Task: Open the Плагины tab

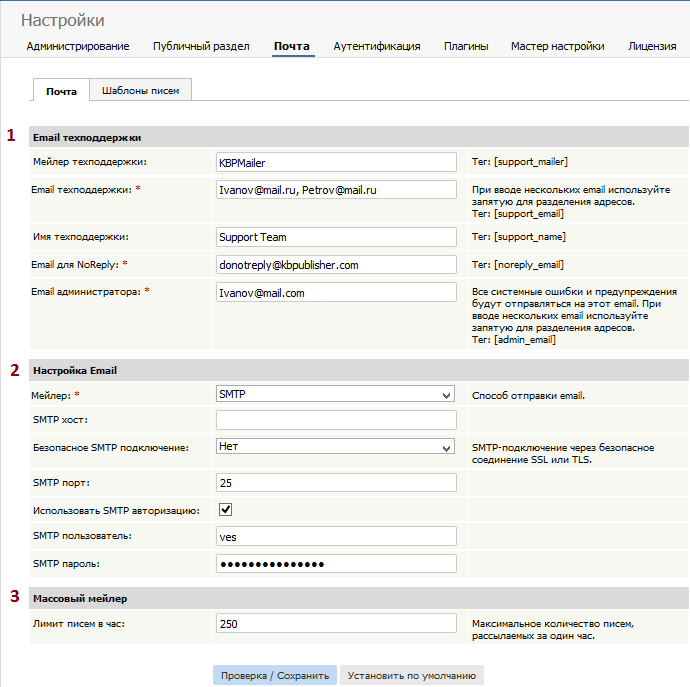Action: pyautogui.click(x=466, y=46)
